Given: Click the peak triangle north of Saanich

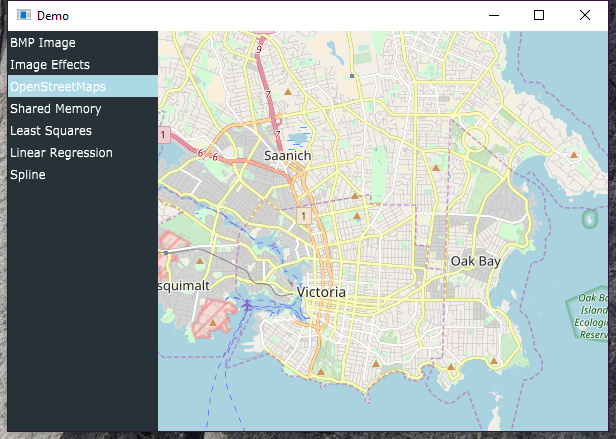Looking at the screenshot, I should point(288,92).
